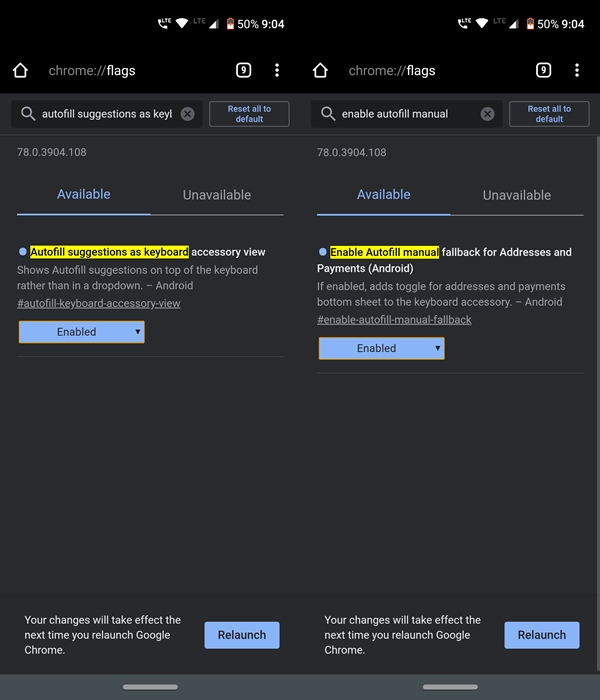This screenshot has width=600, height=700.
Task: Select the Available tab above keyboard accessory flag
Action: tap(84, 195)
